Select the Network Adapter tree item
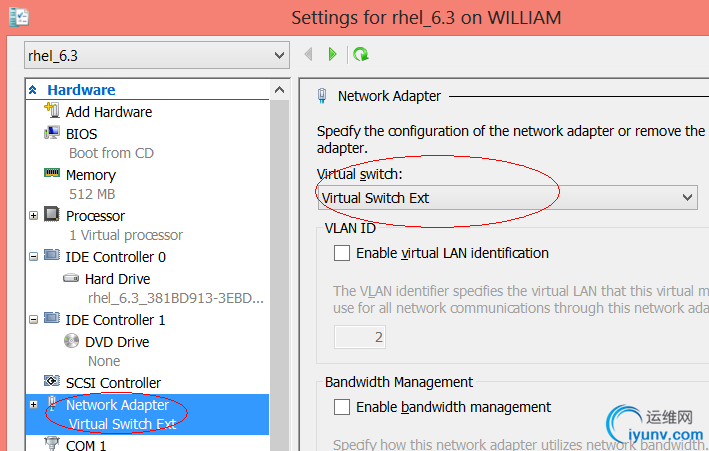Viewport: 709px width, 451px height. click(x=117, y=405)
